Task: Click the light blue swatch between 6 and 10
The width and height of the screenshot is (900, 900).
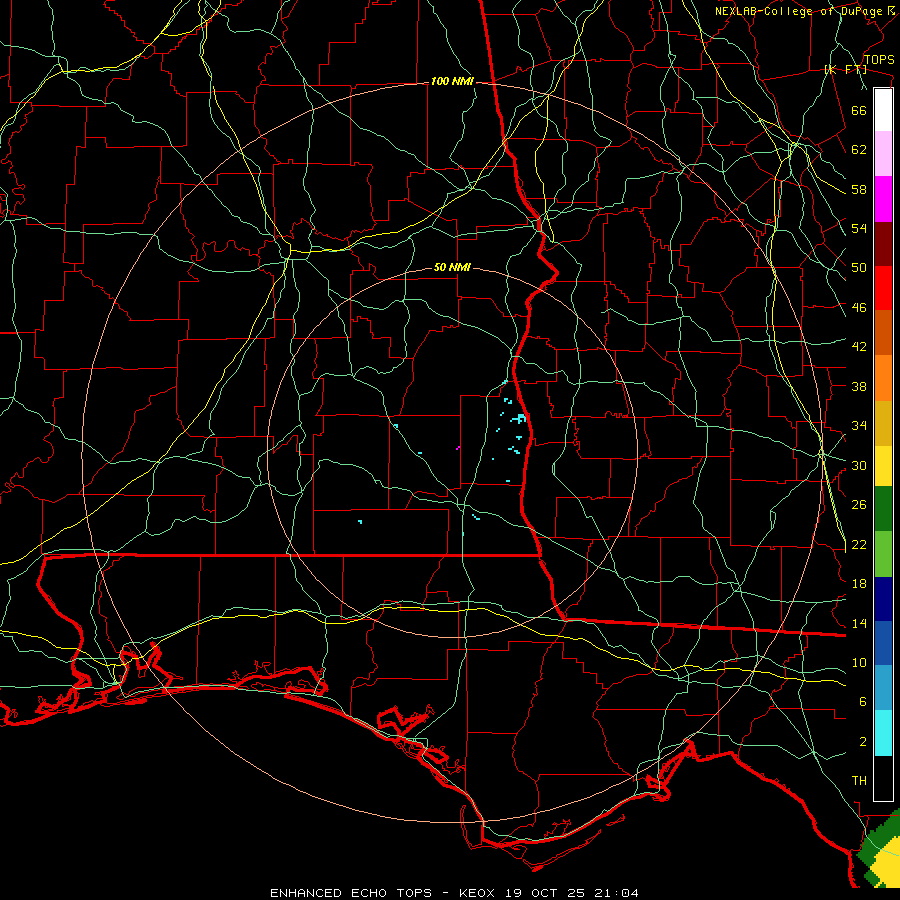Action: click(x=883, y=688)
